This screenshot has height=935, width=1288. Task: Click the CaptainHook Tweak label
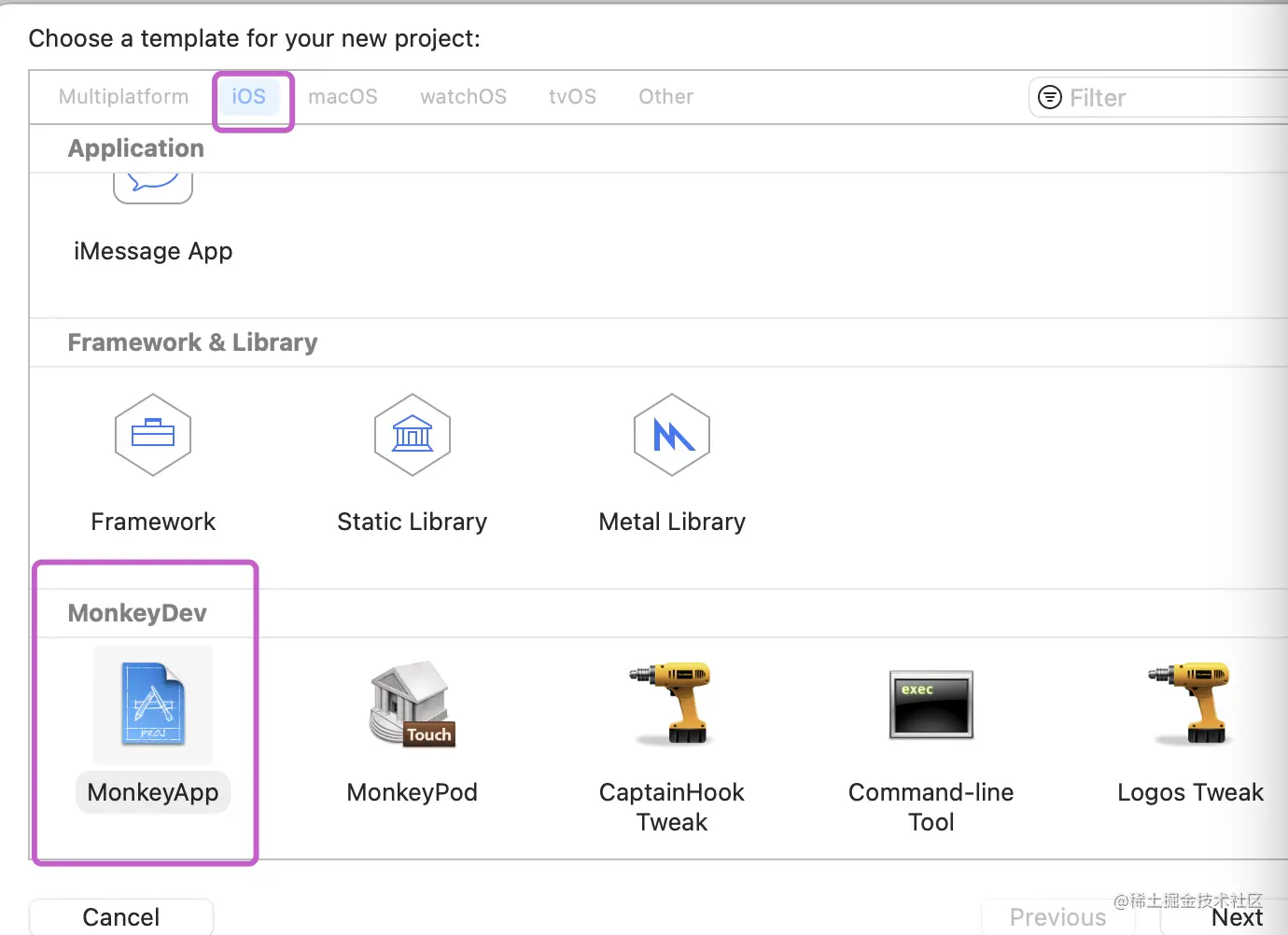tap(672, 807)
